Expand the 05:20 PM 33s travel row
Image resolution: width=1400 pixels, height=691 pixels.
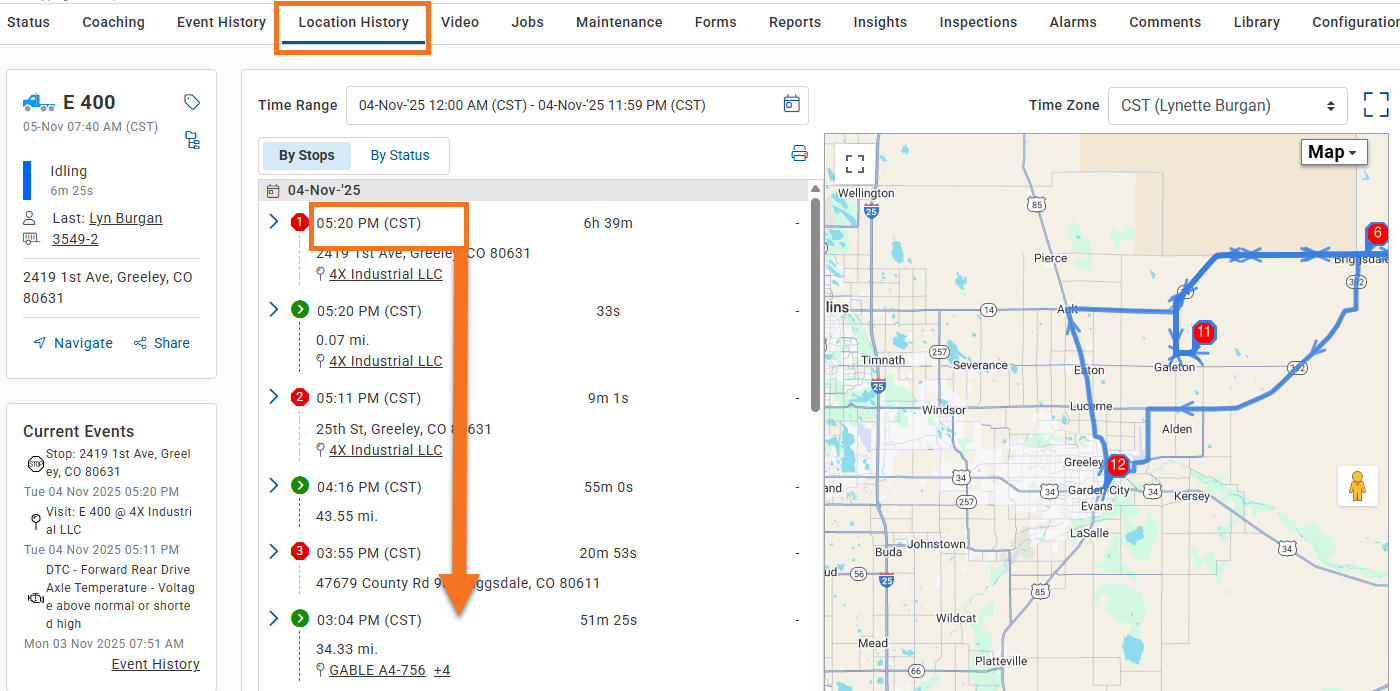[273, 309]
